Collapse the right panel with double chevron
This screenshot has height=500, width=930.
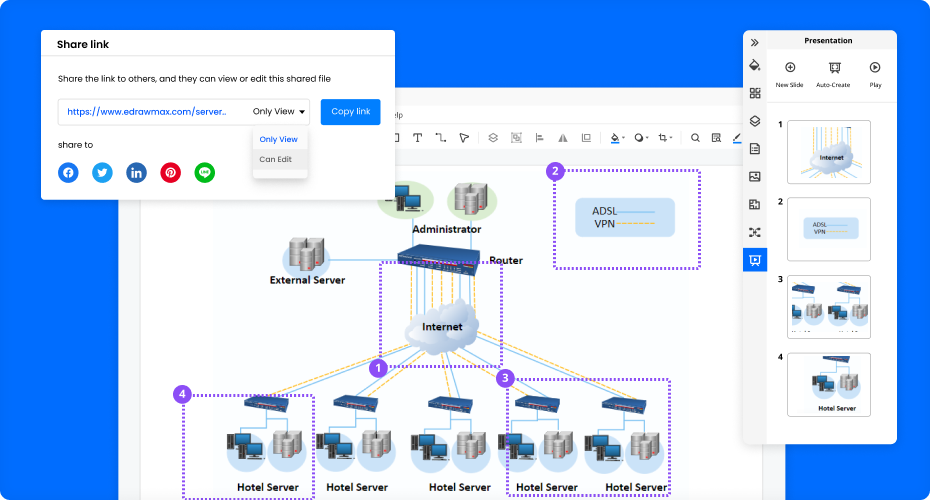click(x=755, y=42)
